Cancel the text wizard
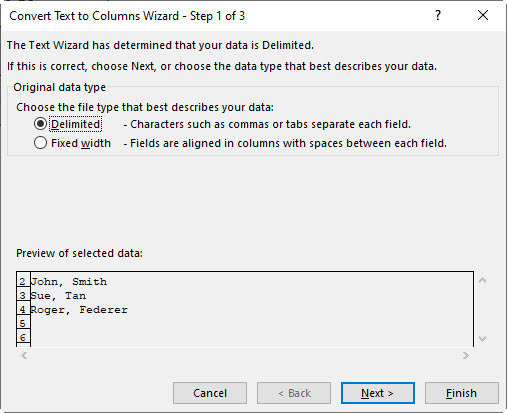 pos(210,393)
